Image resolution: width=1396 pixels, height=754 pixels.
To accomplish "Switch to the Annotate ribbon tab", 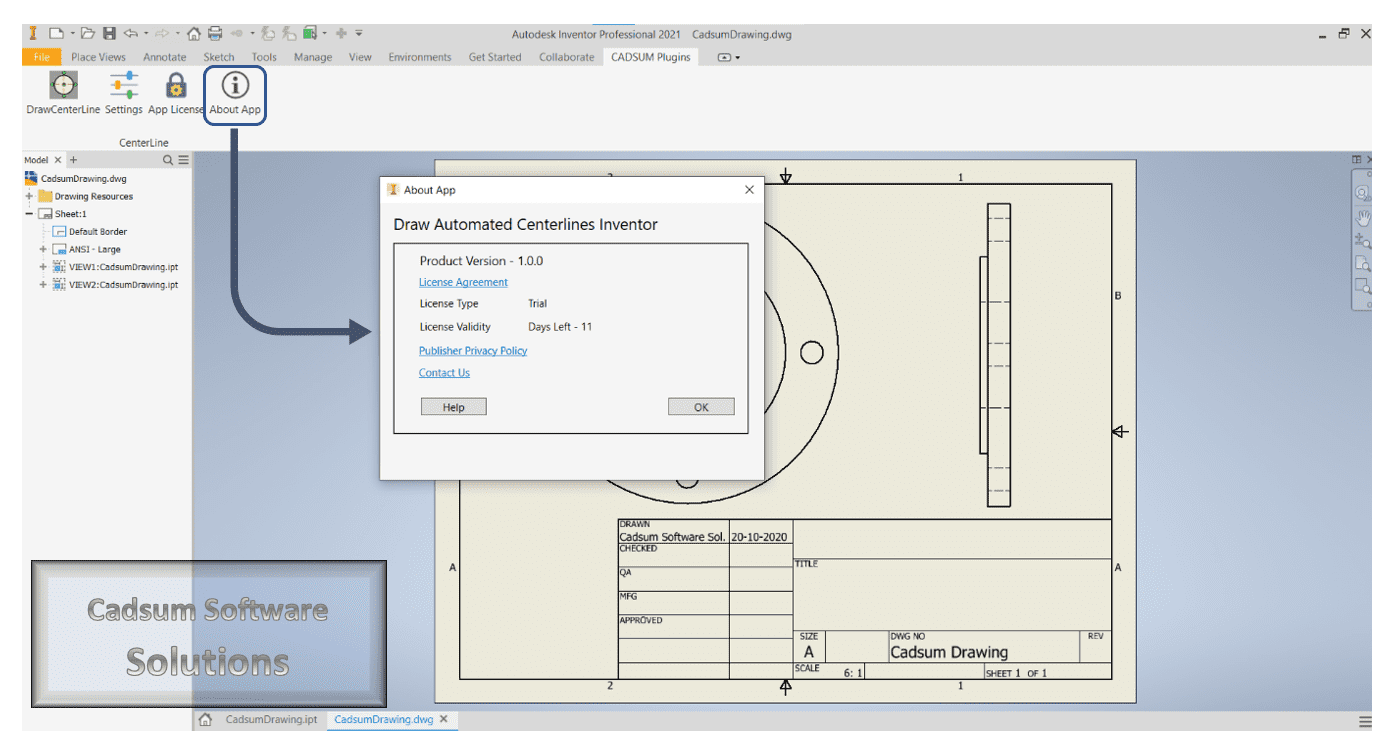I will point(164,57).
